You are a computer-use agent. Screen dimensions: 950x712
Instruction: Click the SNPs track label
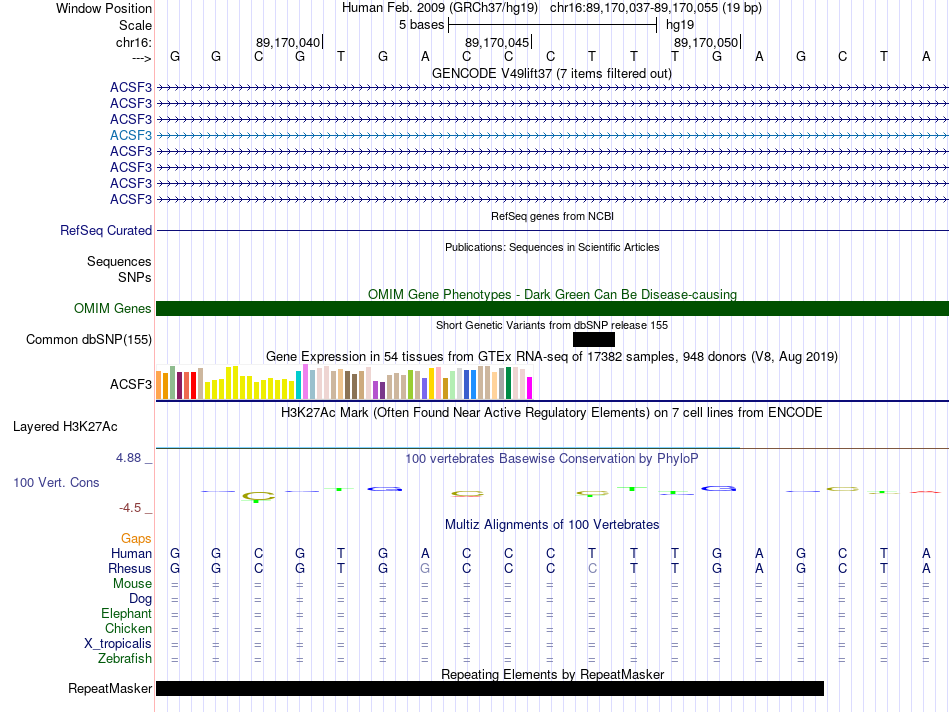click(x=135, y=277)
